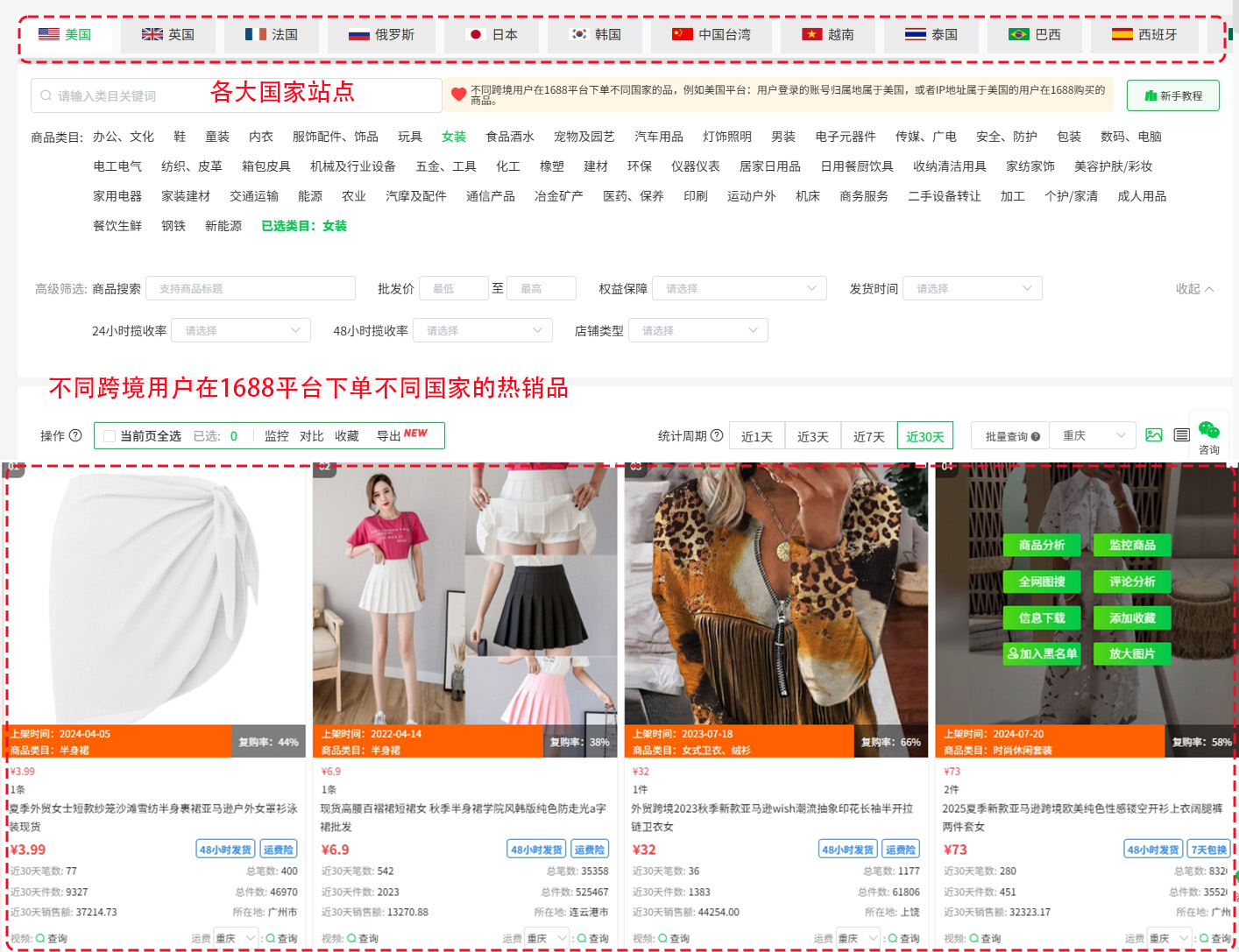Screen dimensions: 1239x952
Task: Click 放大图片 on the fourth product
Action: 1132,653
